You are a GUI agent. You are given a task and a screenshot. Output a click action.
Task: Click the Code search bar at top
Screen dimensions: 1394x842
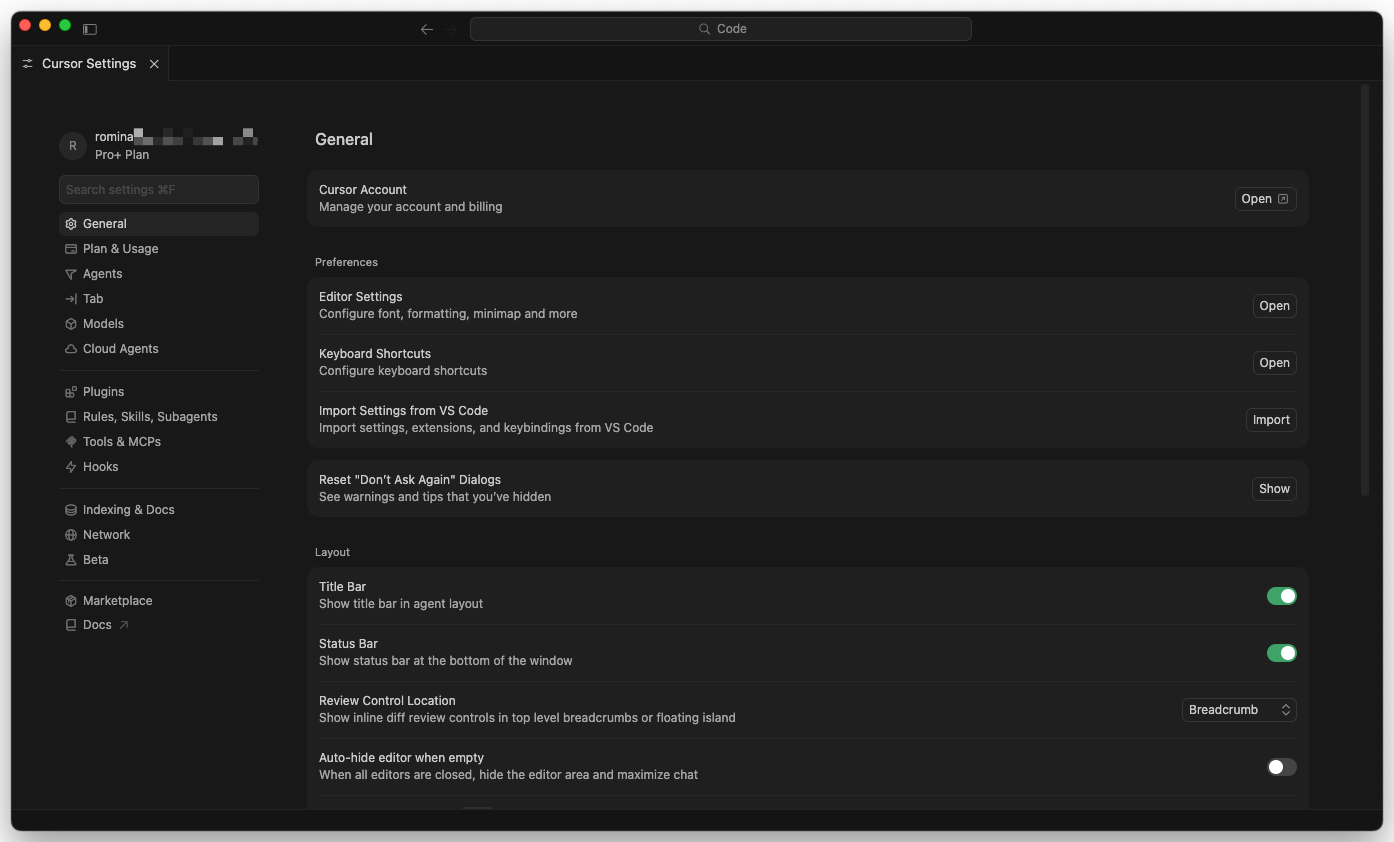tap(721, 29)
